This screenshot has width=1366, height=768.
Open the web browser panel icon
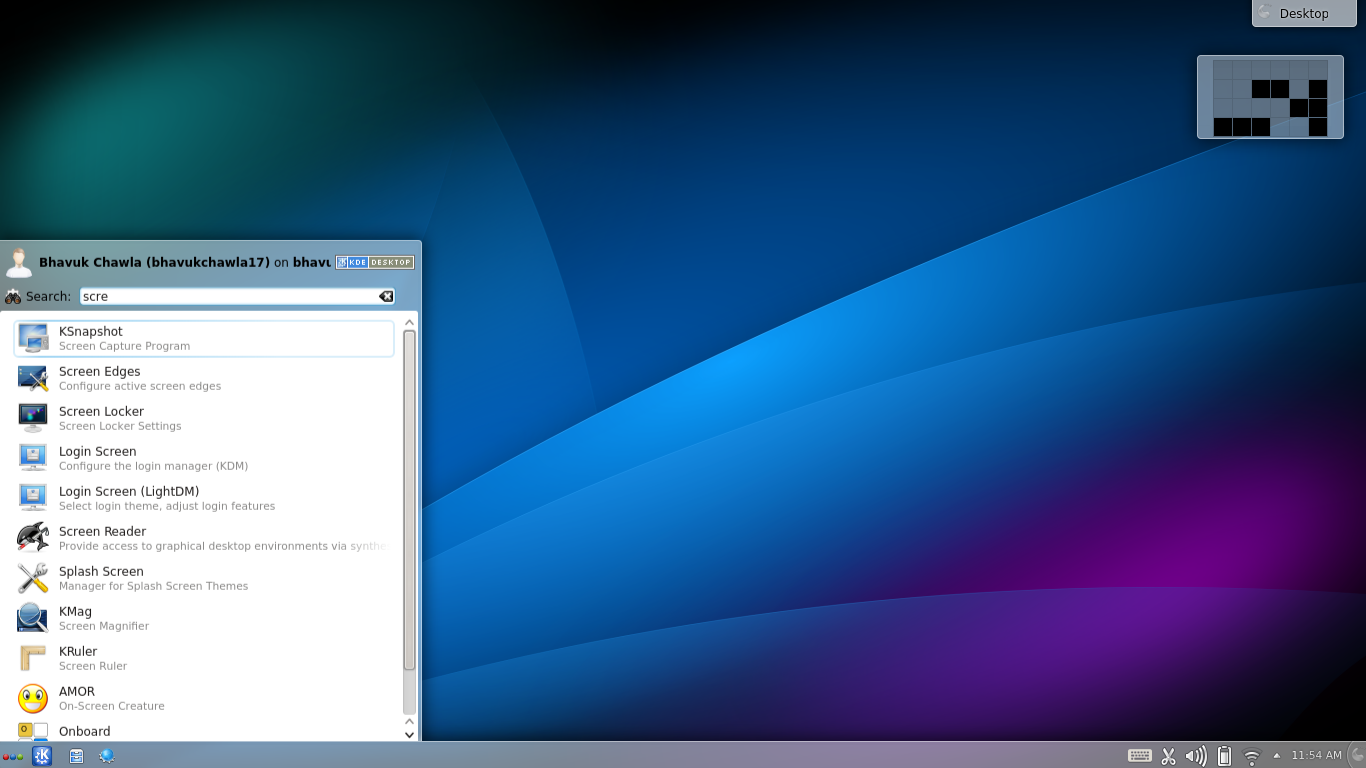point(107,757)
